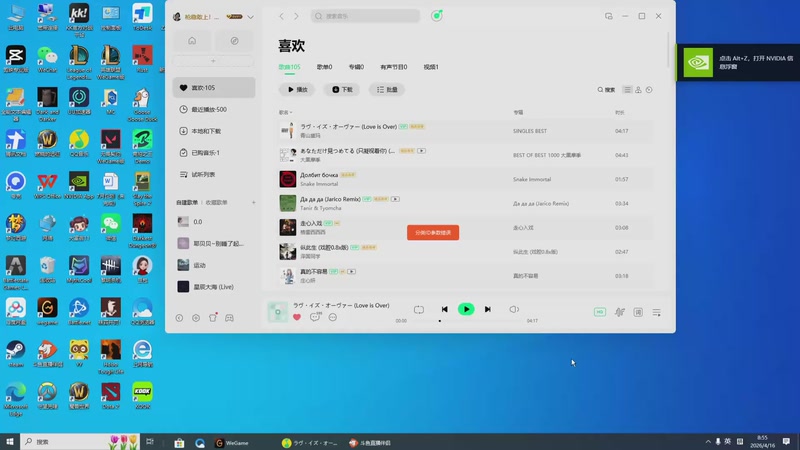Open 最近播放·500 recent plays
Image resolution: width=800 pixels, height=450 pixels.
coord(214,109)
